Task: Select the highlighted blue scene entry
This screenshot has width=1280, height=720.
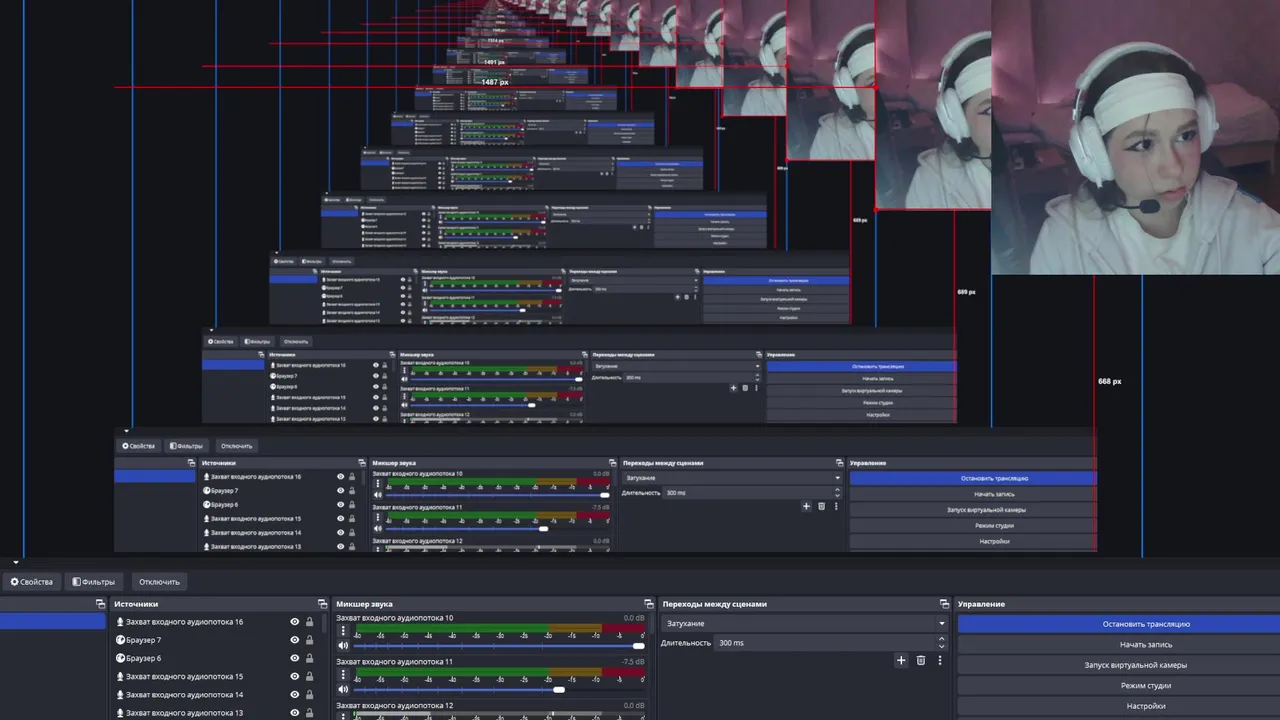Action: (x=52, y=622)
